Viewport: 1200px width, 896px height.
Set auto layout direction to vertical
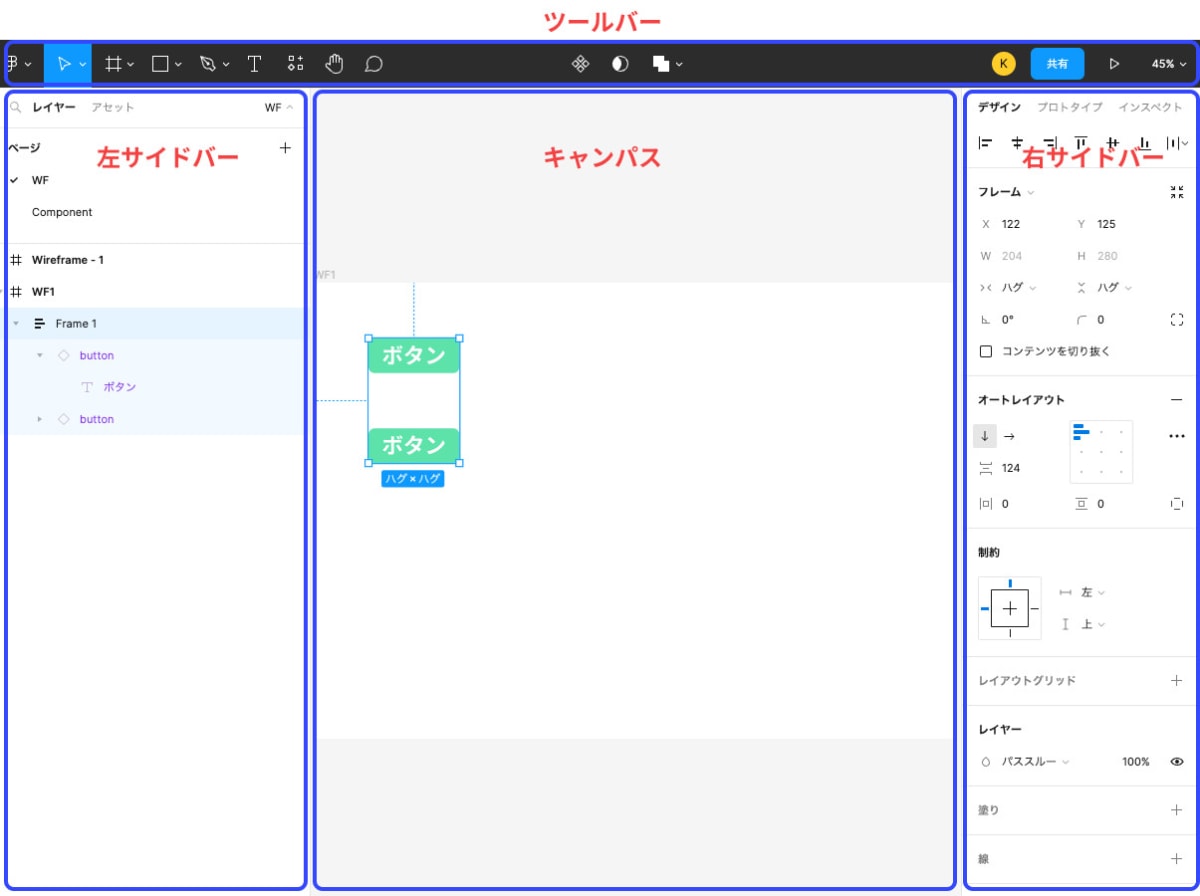tap(985, 436)
